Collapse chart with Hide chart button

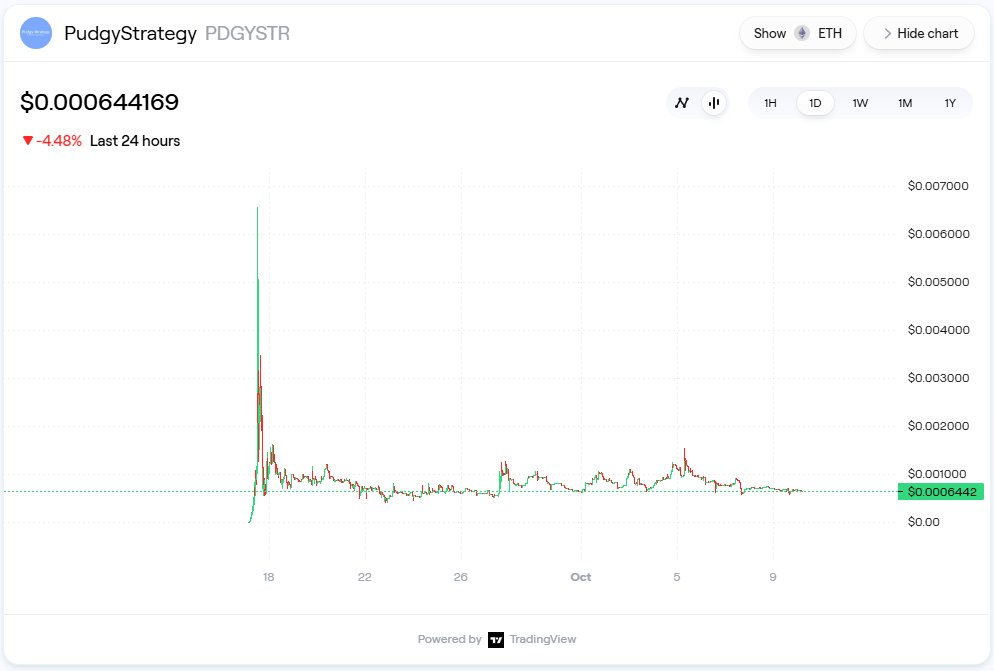coord(919,34)
